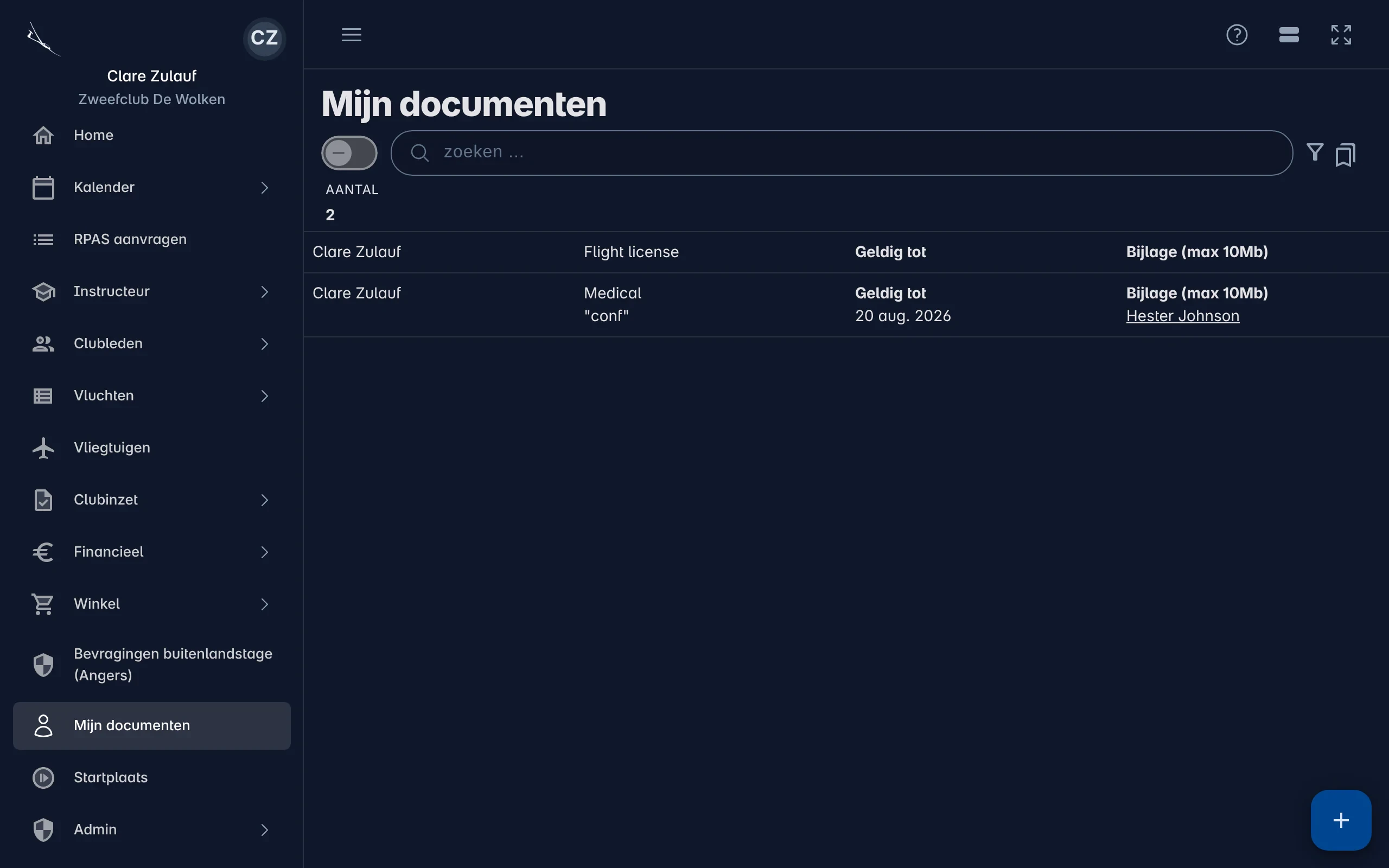The image size is (1389, 868).
Task: Expand the Kalender submenu chevron
Action: (265, 188)
